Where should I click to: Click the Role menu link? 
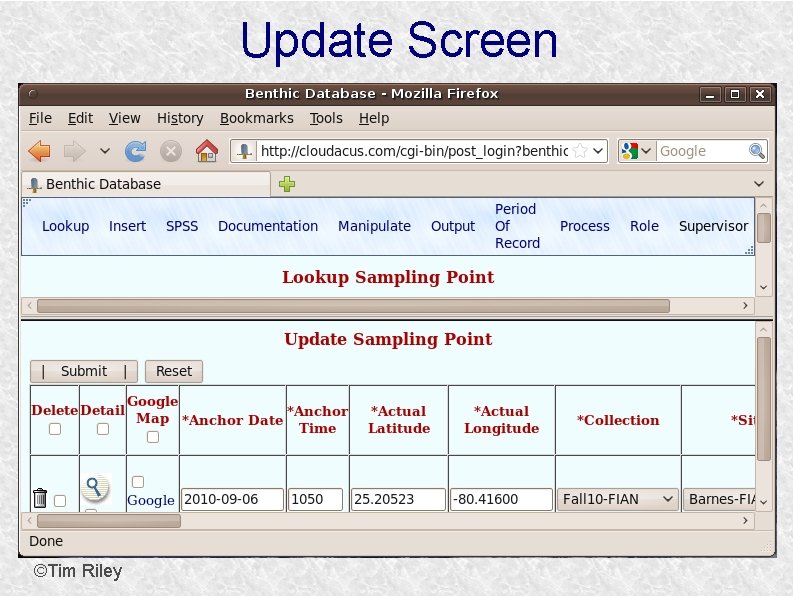[644, 226]
